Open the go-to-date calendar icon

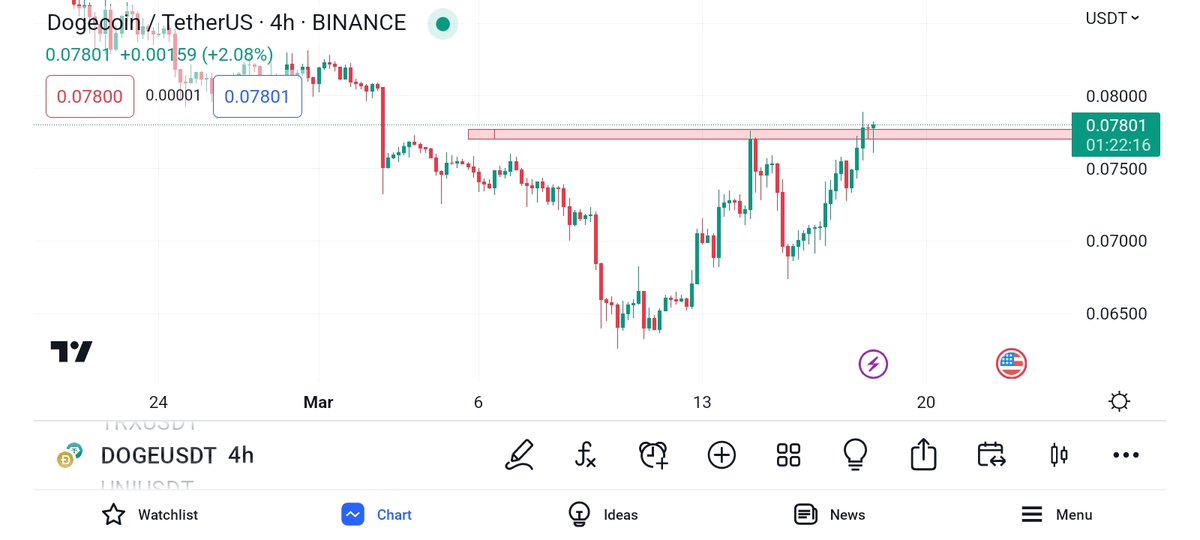(991, 455)
